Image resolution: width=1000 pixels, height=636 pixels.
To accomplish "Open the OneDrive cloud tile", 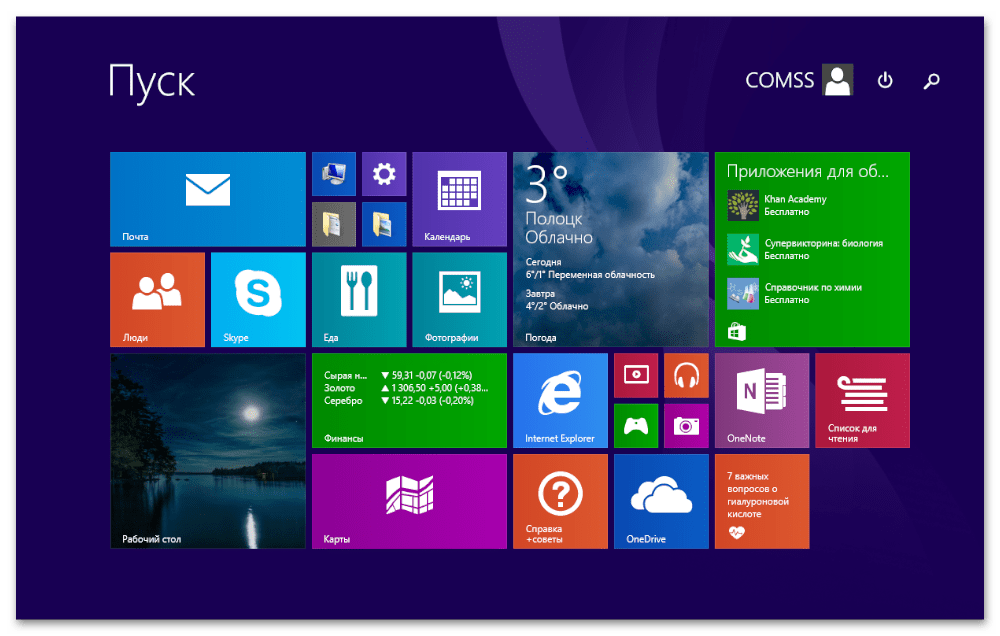I will point(661,501).
